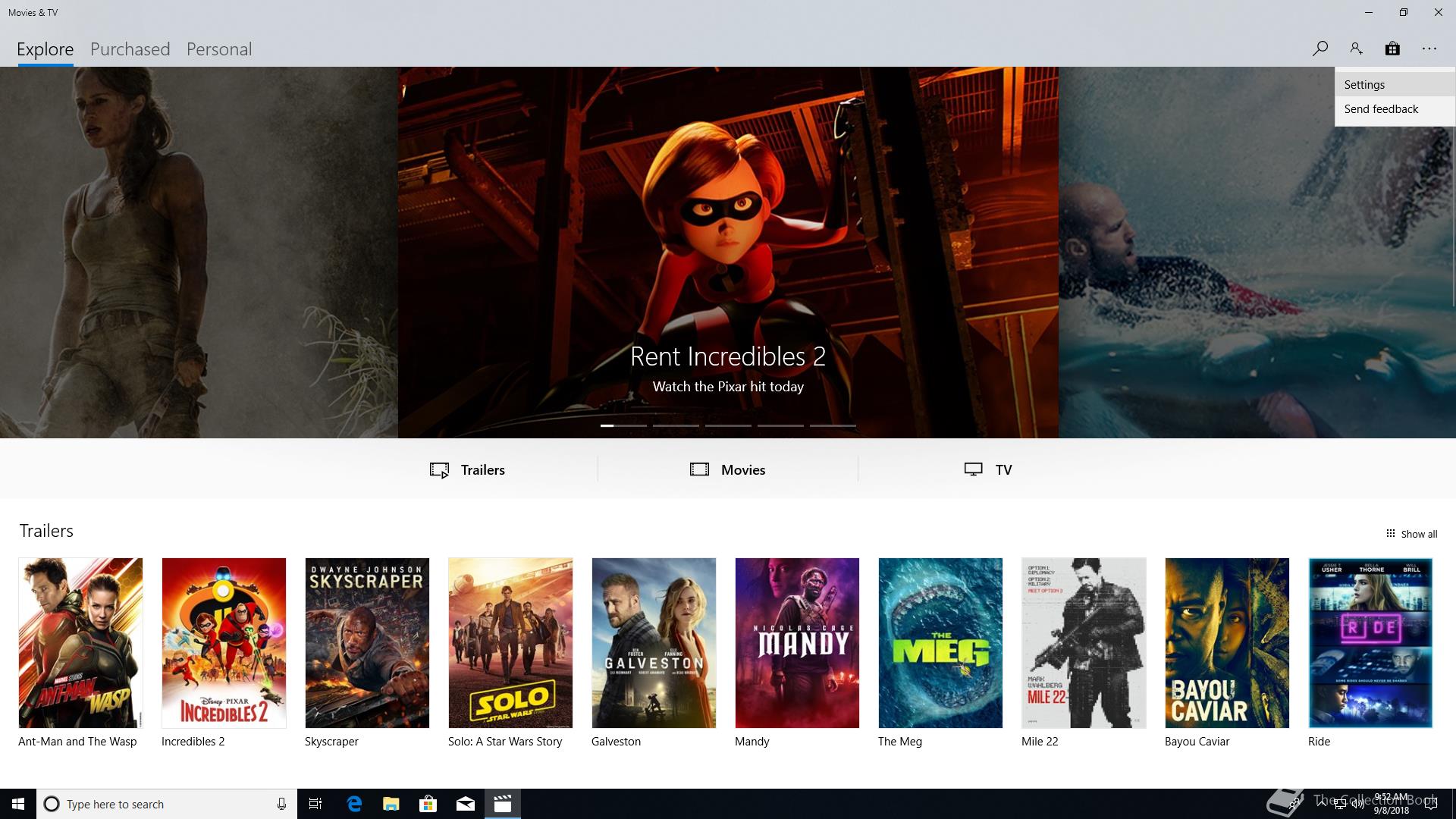Open Galveston trailer poster
Screen dimensions: 1456x819
click(x=654, y=643)
